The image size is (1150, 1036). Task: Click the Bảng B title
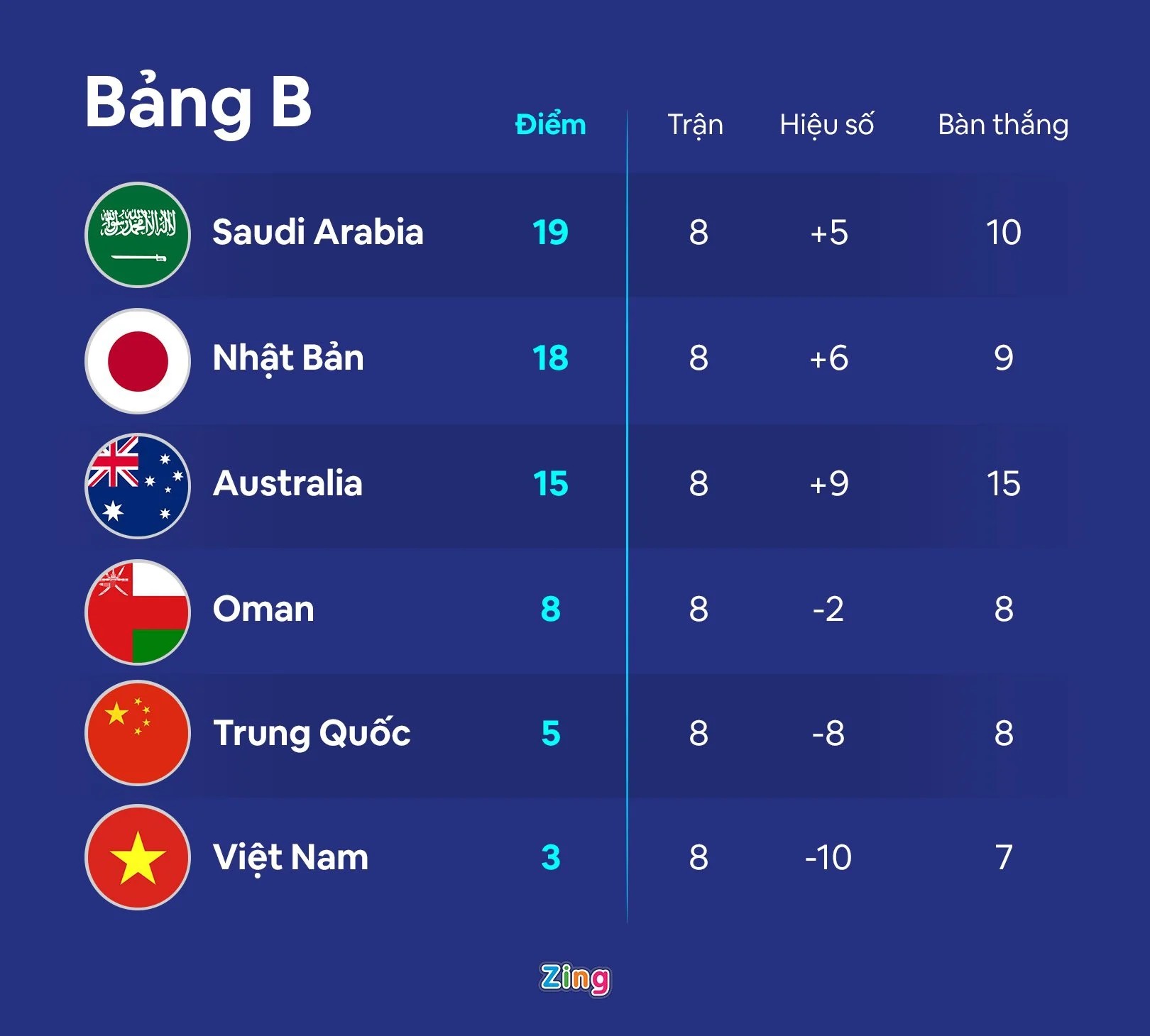point(198,102)
